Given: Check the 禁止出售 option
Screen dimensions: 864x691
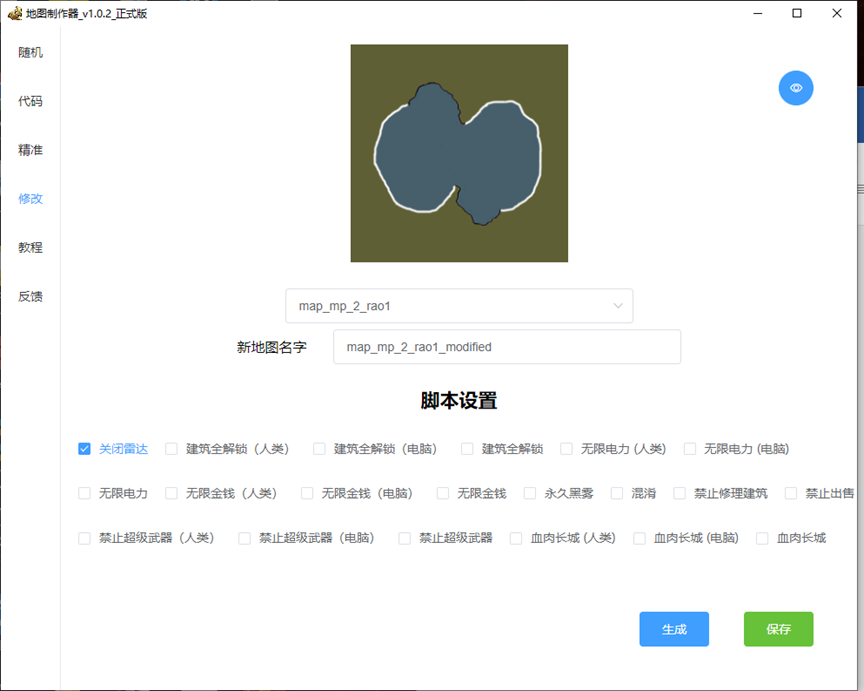Looking at the screenshot, I should (x=791, y=493).
